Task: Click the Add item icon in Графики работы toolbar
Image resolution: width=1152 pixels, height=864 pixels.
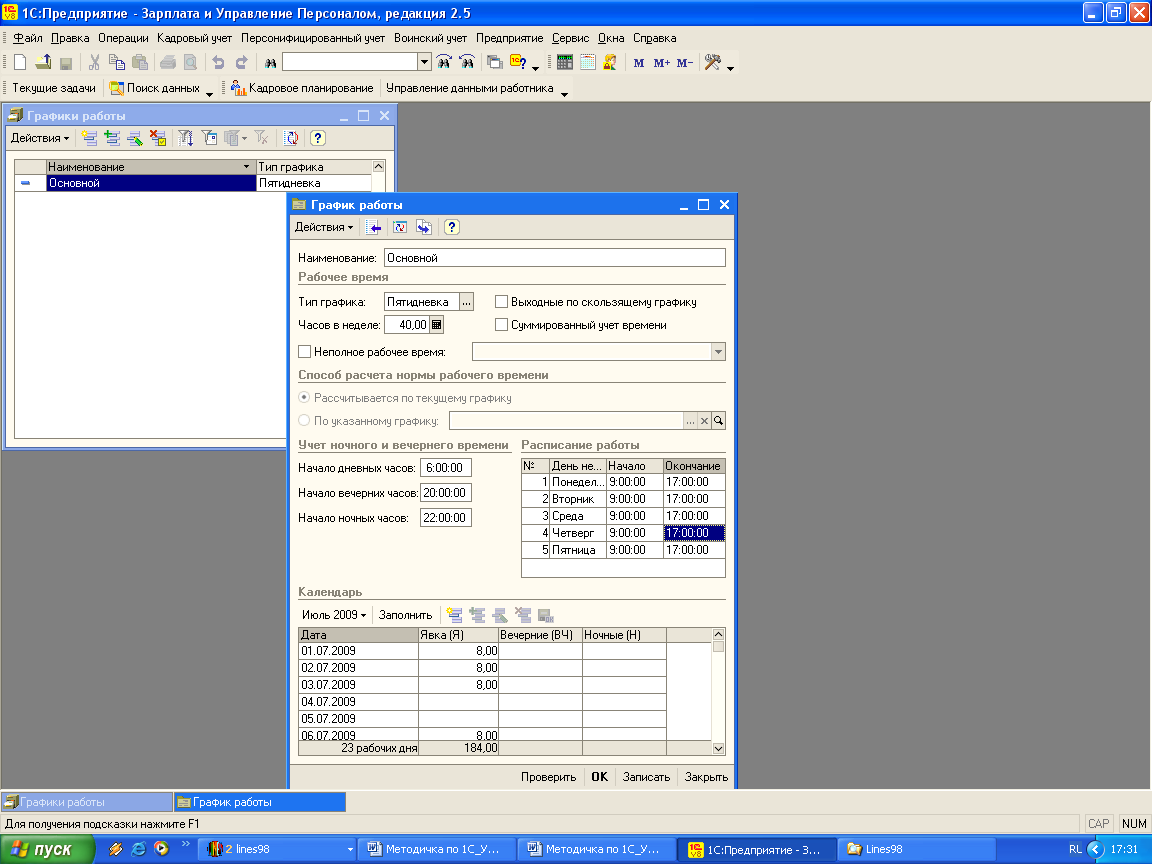Action: 90,137
